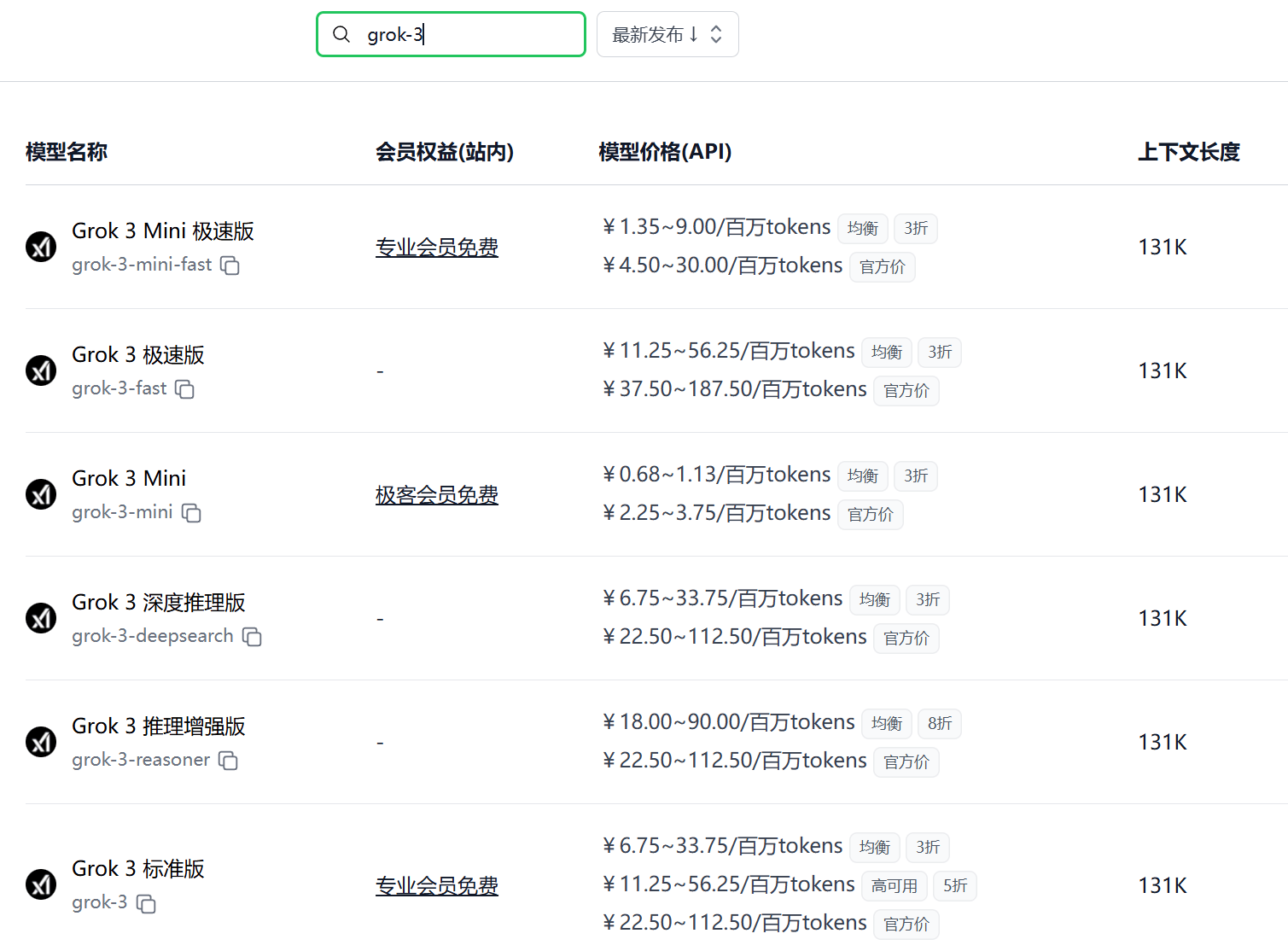
Task: Click the ¥18.00~90.00/百万tokens price
Action: click(728, 722)
